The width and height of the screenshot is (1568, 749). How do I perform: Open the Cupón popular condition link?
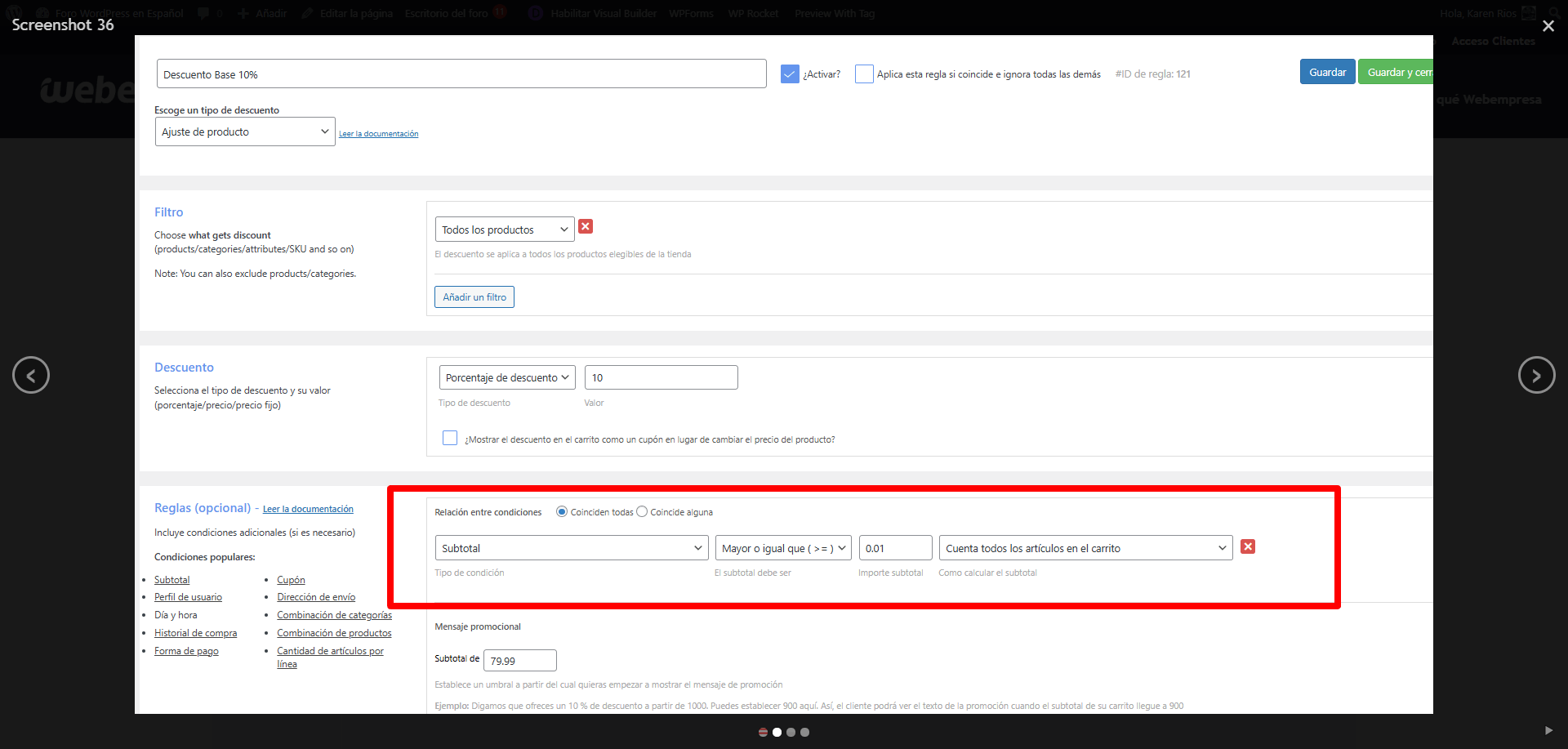291,580
